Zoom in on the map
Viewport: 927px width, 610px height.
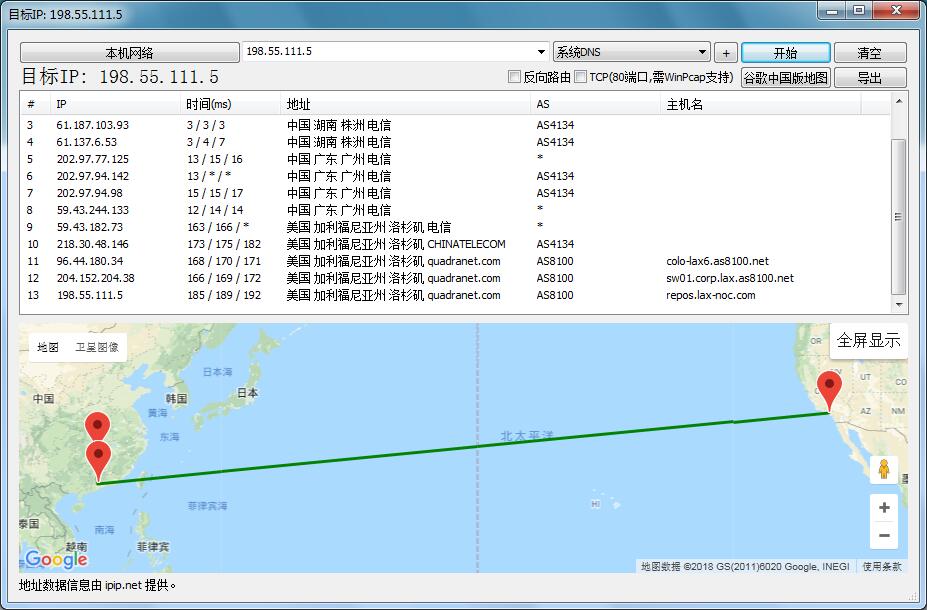[883, 507]
